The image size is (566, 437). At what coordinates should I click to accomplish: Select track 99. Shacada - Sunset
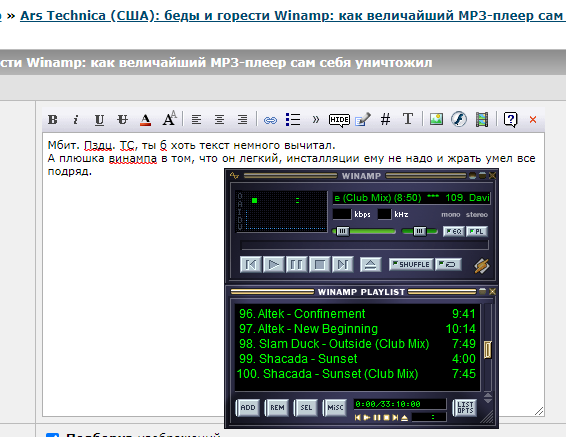(x=357, y=359)
